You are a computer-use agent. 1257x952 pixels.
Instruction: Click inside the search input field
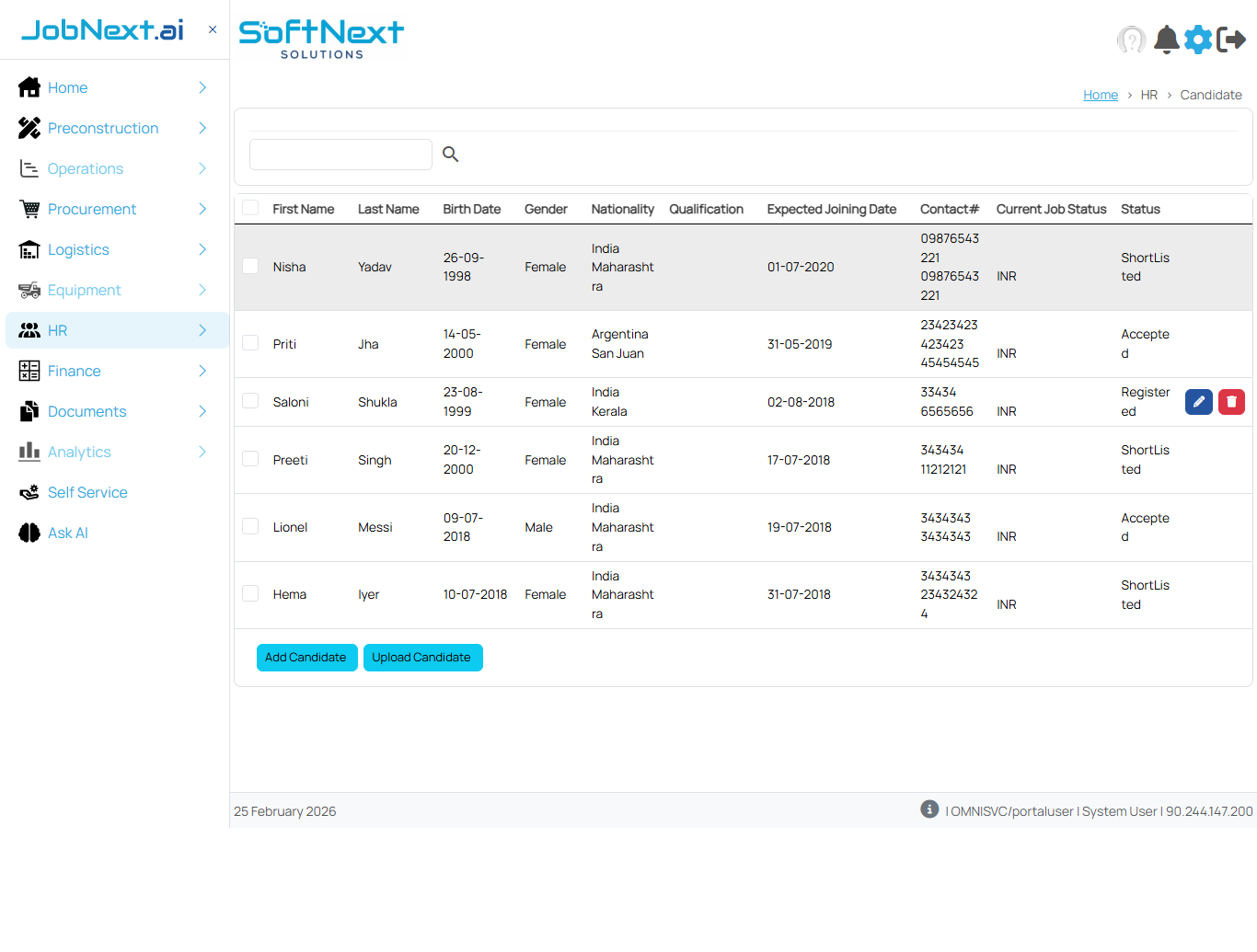pyautogui.click(x=340, y=154)
